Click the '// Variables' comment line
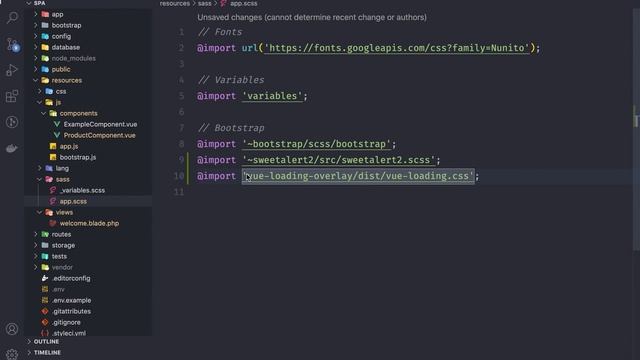This screenshot has height=360, width=640. 231,80
